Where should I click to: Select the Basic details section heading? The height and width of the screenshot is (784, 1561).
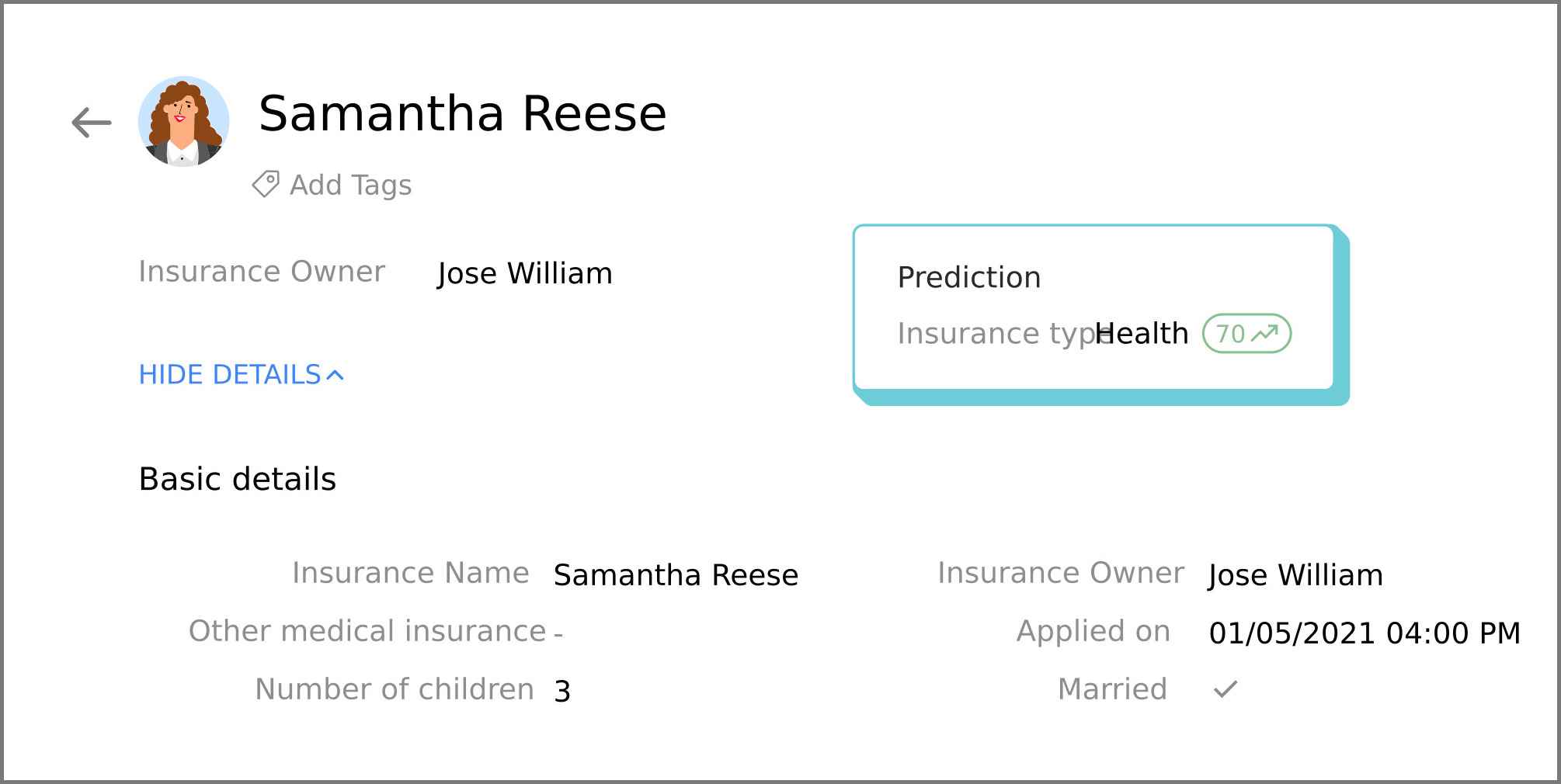237,479
